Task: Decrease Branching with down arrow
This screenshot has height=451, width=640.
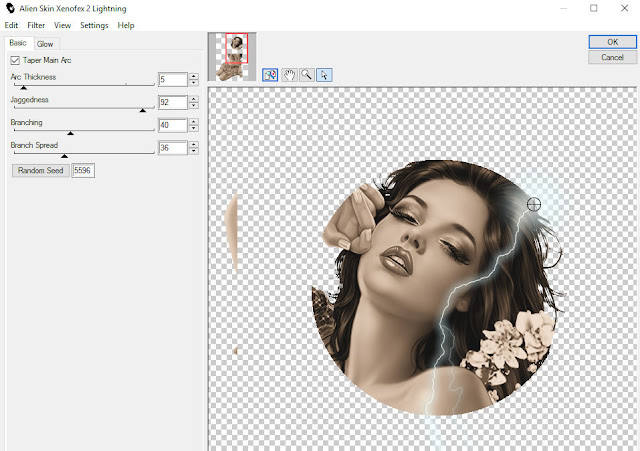Action: [x=194, y=129]
